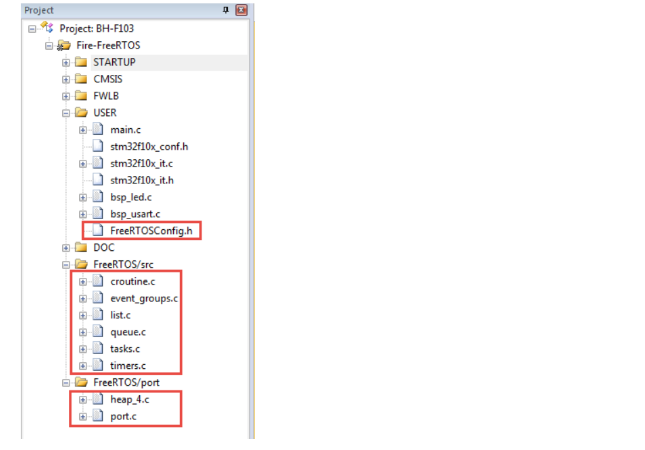This screenshot has width=645, height=450.
Task: Select stm32f10x_conf.h file
Action: coord(149,146)
